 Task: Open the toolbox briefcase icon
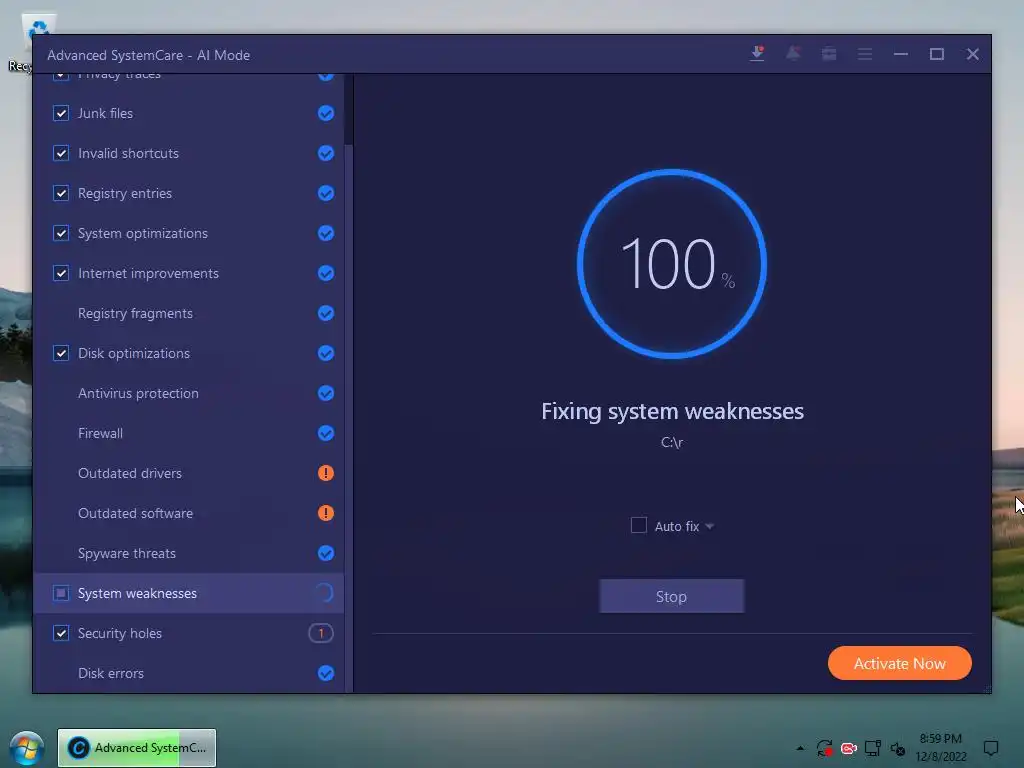tap(829, 54)
